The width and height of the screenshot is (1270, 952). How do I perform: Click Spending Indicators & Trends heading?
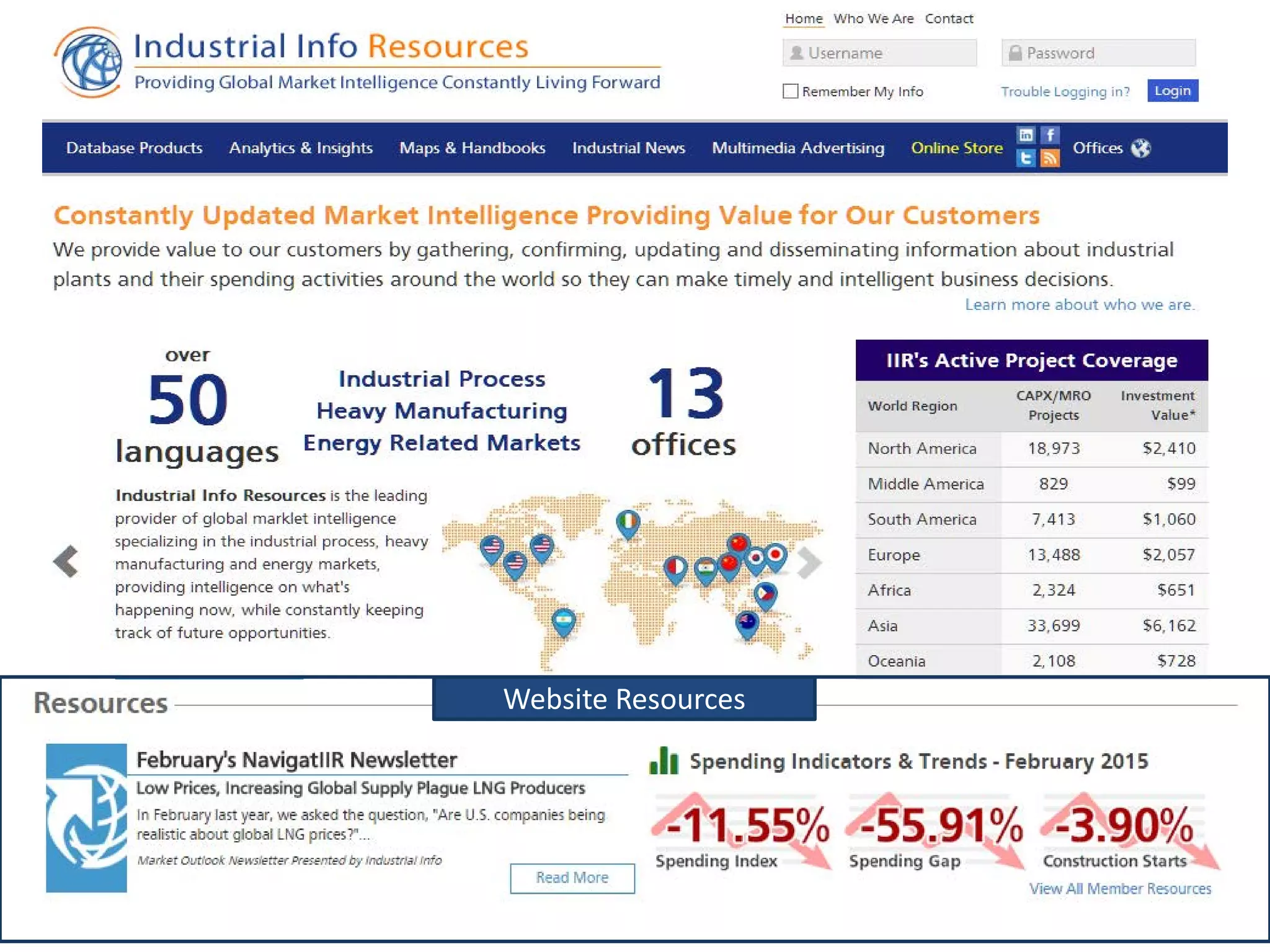919,761
